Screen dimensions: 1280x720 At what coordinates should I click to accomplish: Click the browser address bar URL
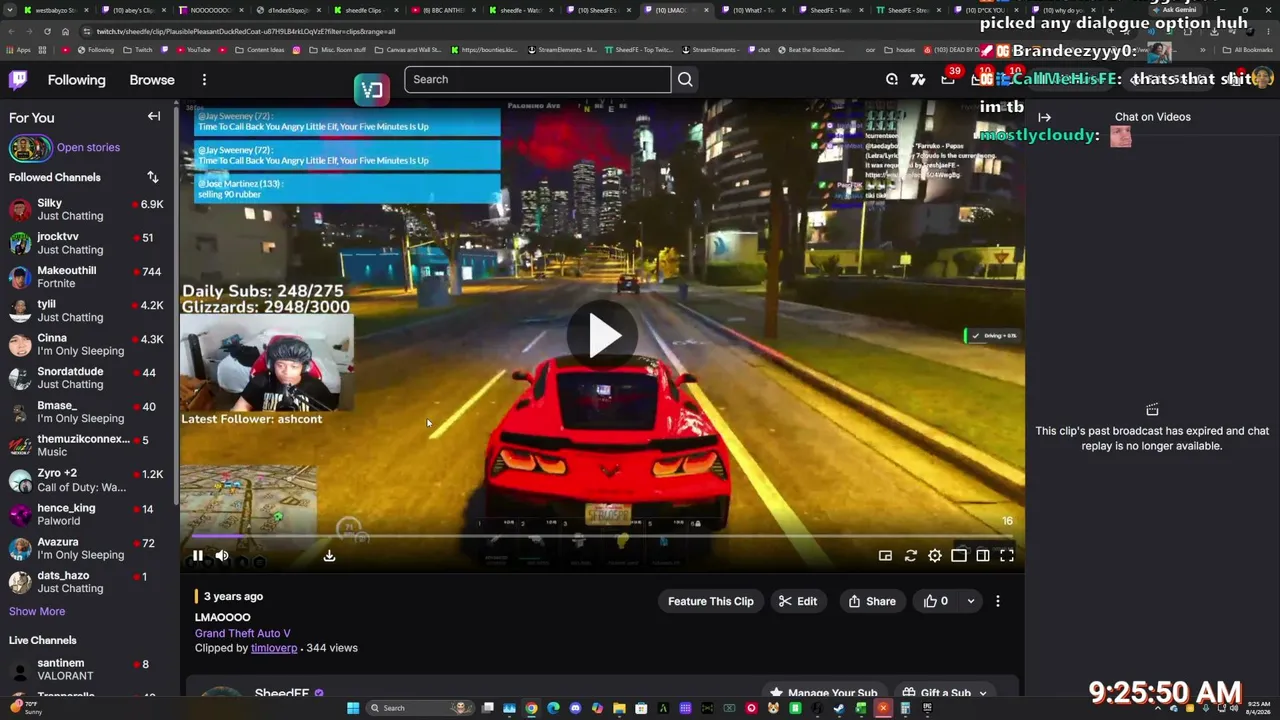pyautogui.click(x=245, y=31)
